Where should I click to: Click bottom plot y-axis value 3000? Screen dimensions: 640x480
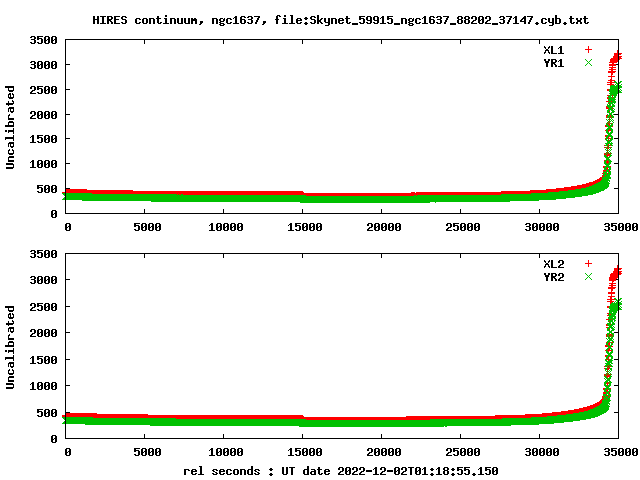(43, 280)
